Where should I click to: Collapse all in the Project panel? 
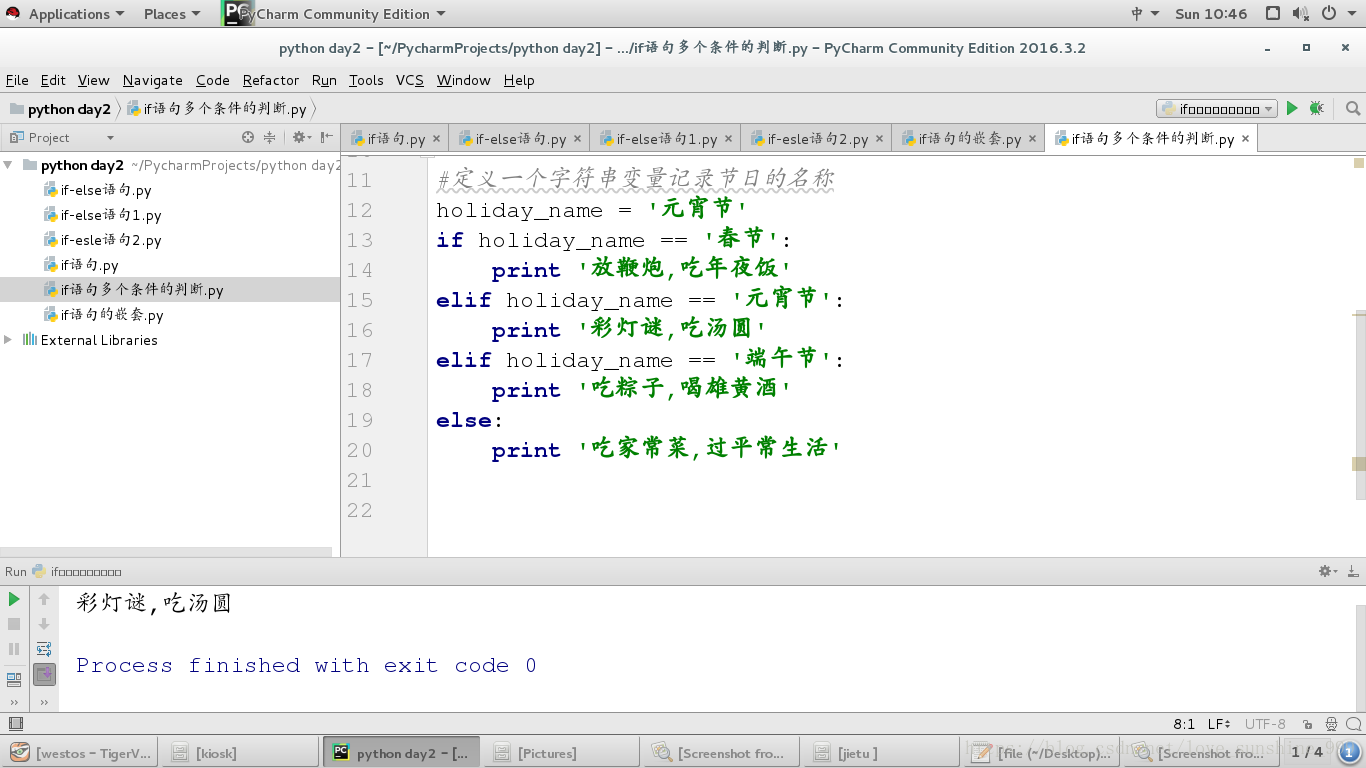tap(270, 137)
